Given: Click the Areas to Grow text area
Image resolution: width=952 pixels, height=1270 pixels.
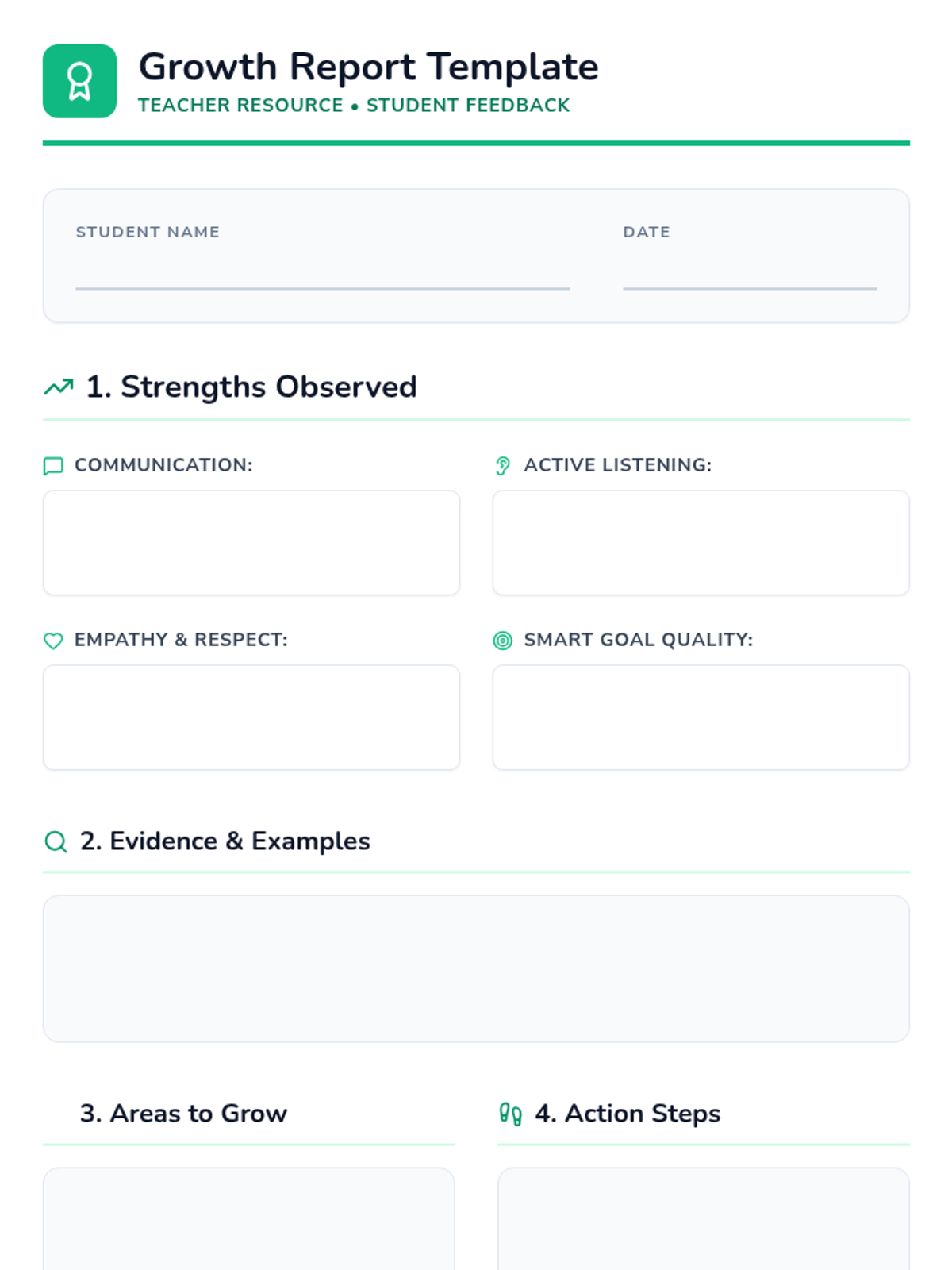Looking at the screenshot, I should pos(249,1218).
